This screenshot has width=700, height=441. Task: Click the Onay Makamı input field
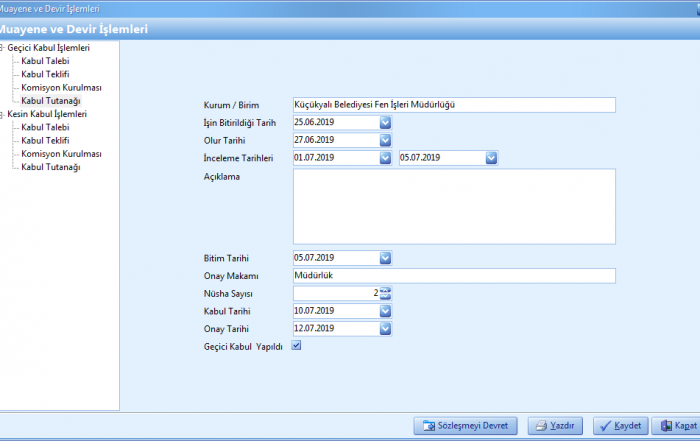pyautogui.click(x=454, y=276)
